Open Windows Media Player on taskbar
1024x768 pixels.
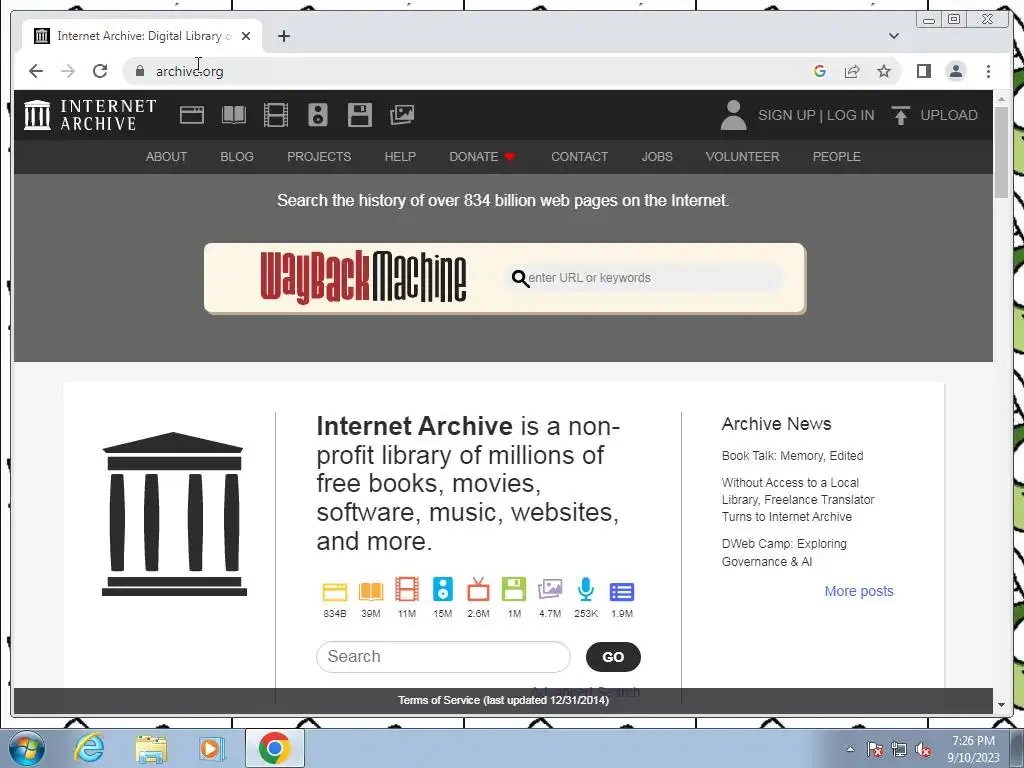[211, 748]
